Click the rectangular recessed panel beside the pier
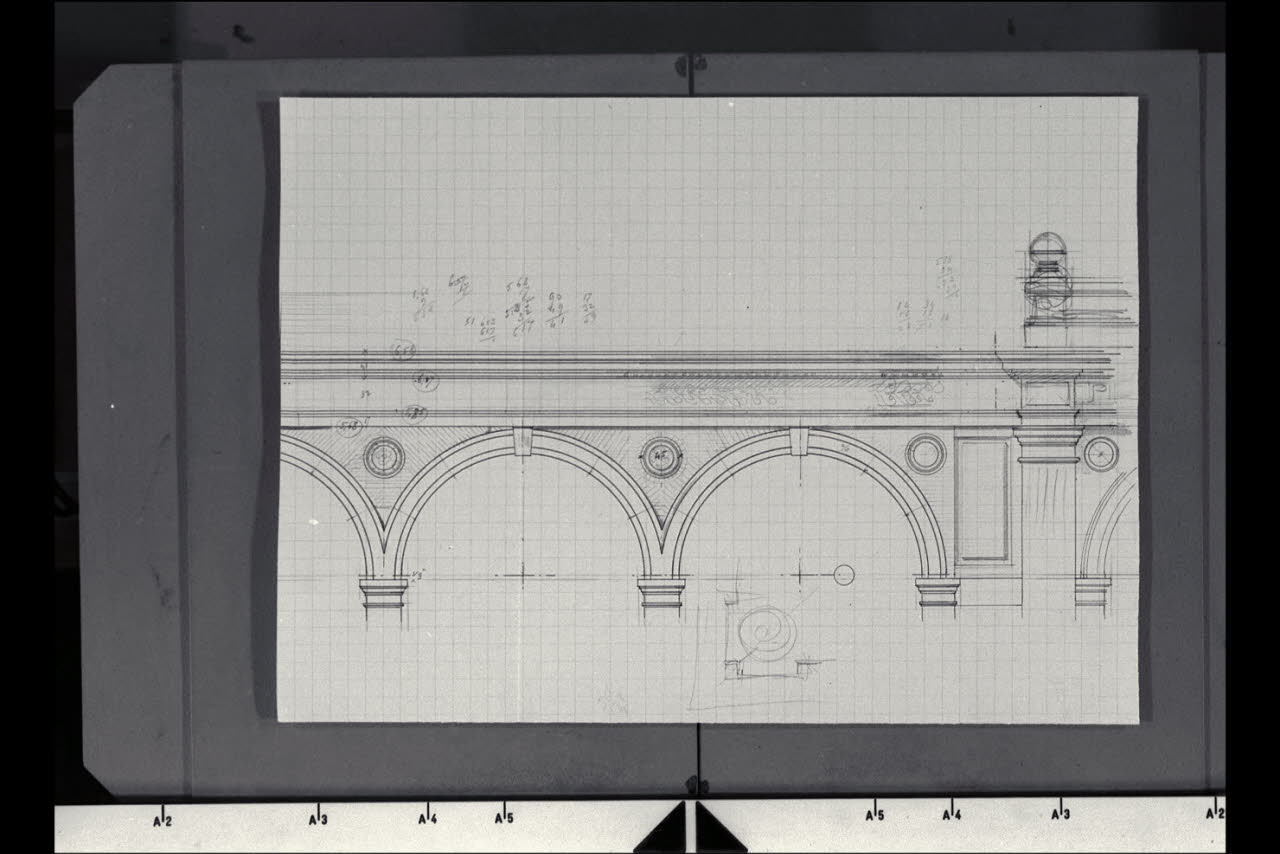 983,500
